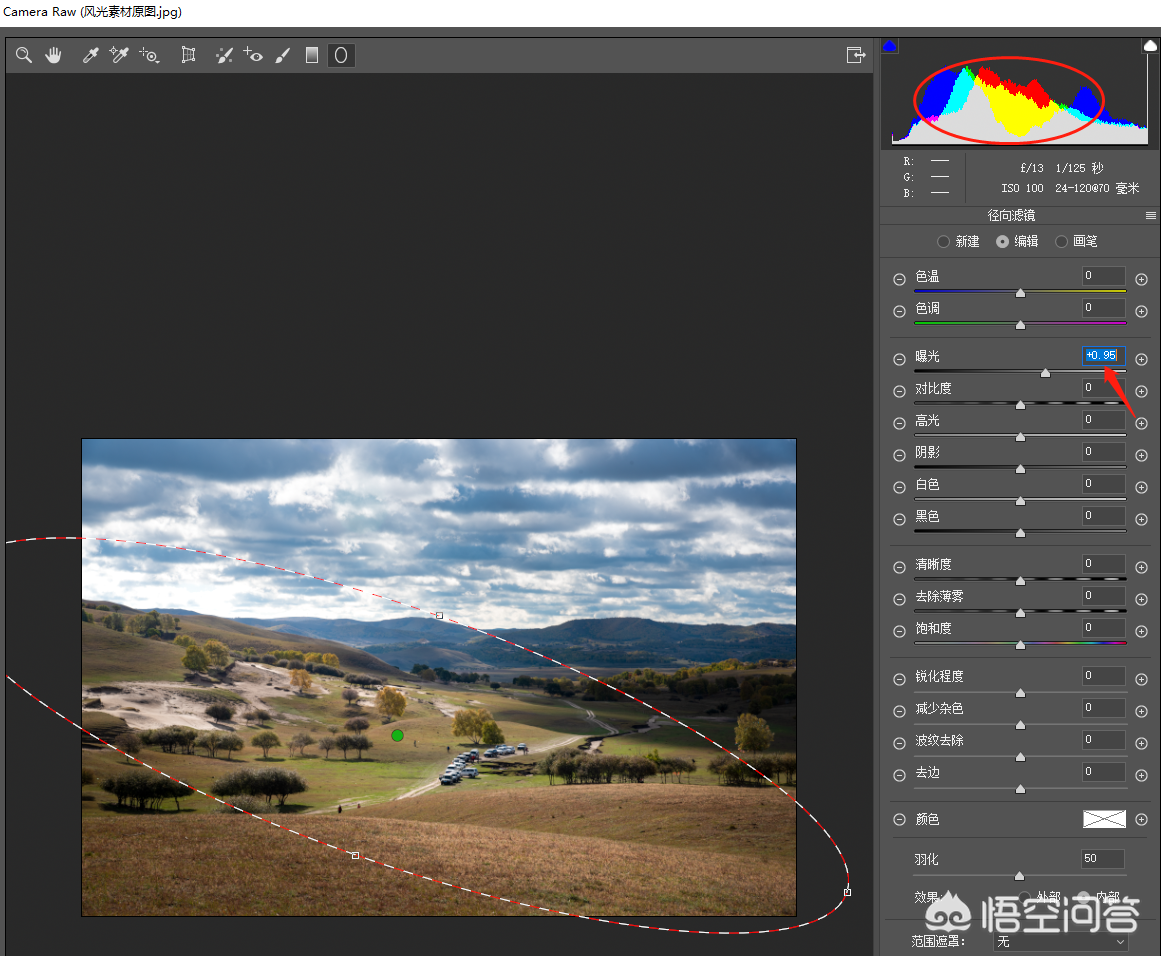Viewport: 1161px width, 956px height.
Task: Click the 色温 value input field
Action: click(x=1103, y=275)
